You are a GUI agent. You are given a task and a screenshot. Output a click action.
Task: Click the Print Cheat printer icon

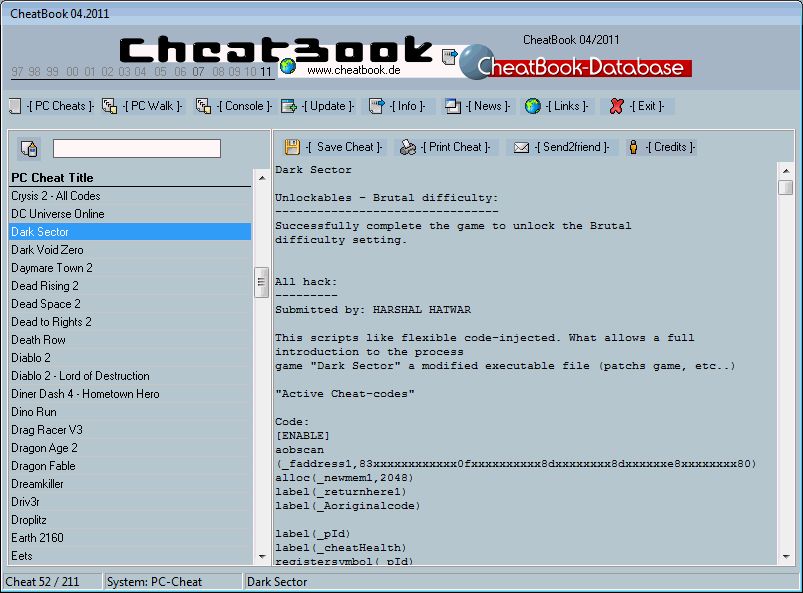[408, 147]
